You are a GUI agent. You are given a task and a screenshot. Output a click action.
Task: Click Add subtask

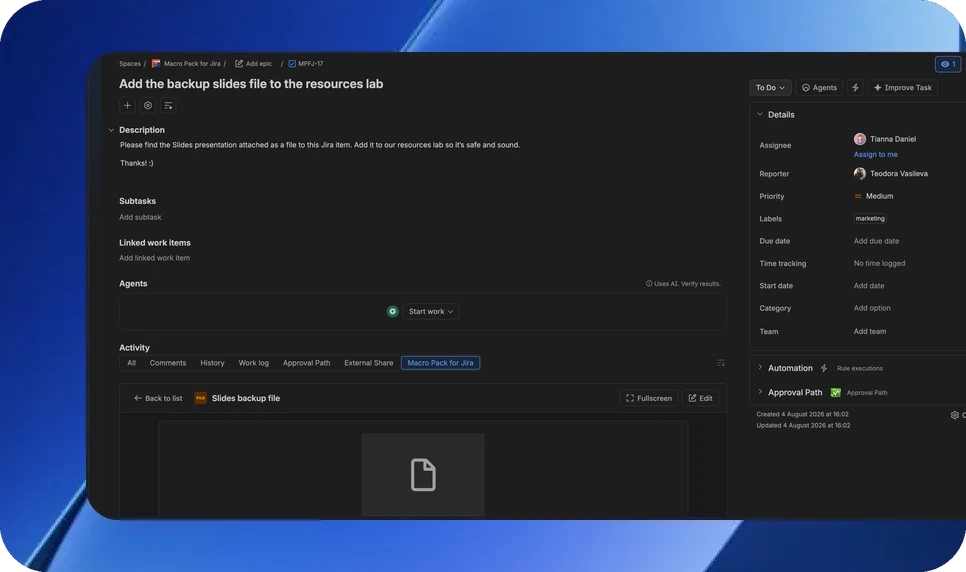140,217
